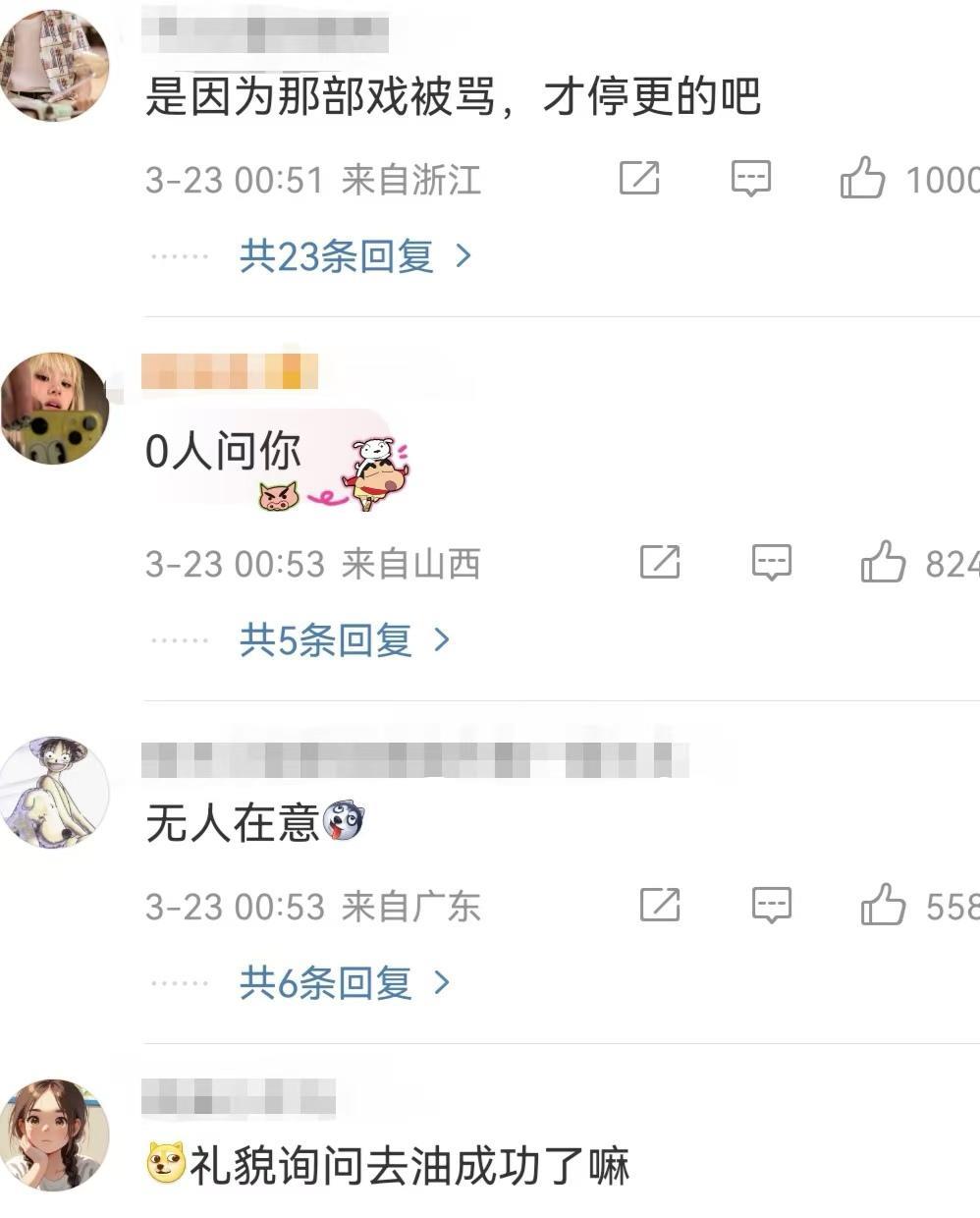This screenshot has width=980, height=1218.
Task: Open the braided girl avatar profile
Action: click(55, 1135)
